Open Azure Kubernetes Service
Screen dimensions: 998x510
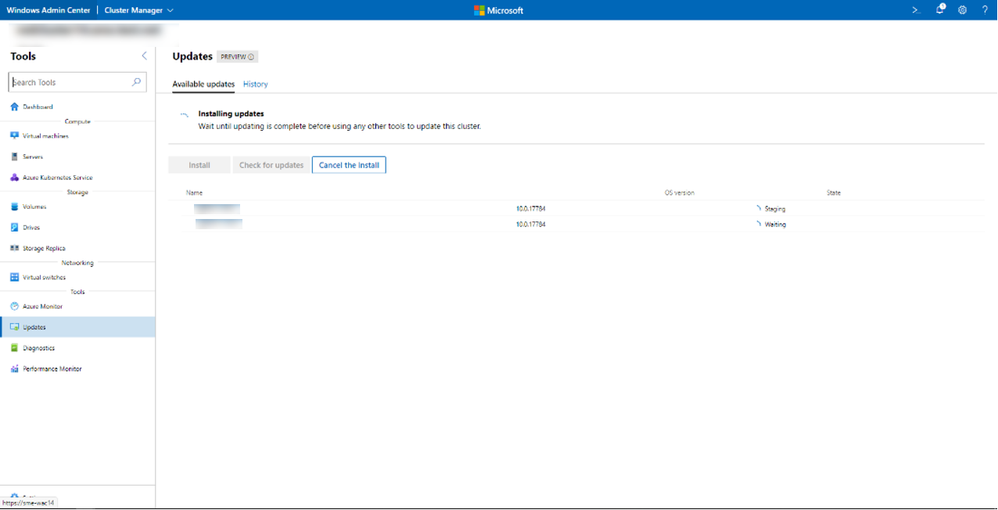point(57,178)
